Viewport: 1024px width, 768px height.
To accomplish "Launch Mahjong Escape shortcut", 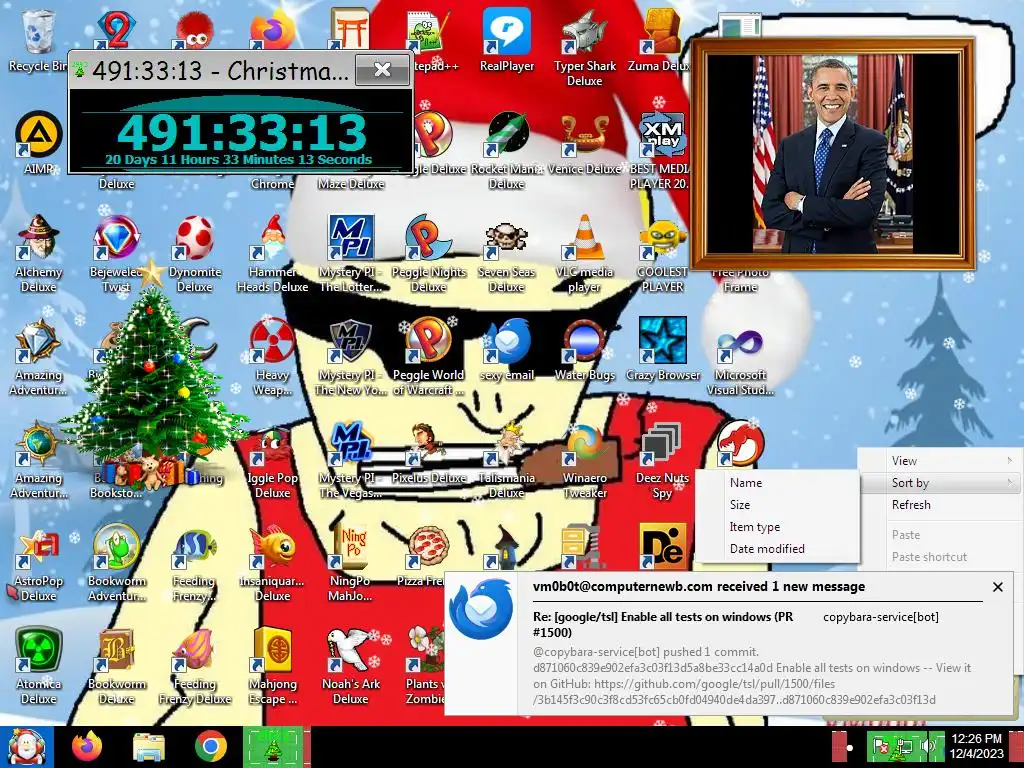I will (x=272, y=666).
